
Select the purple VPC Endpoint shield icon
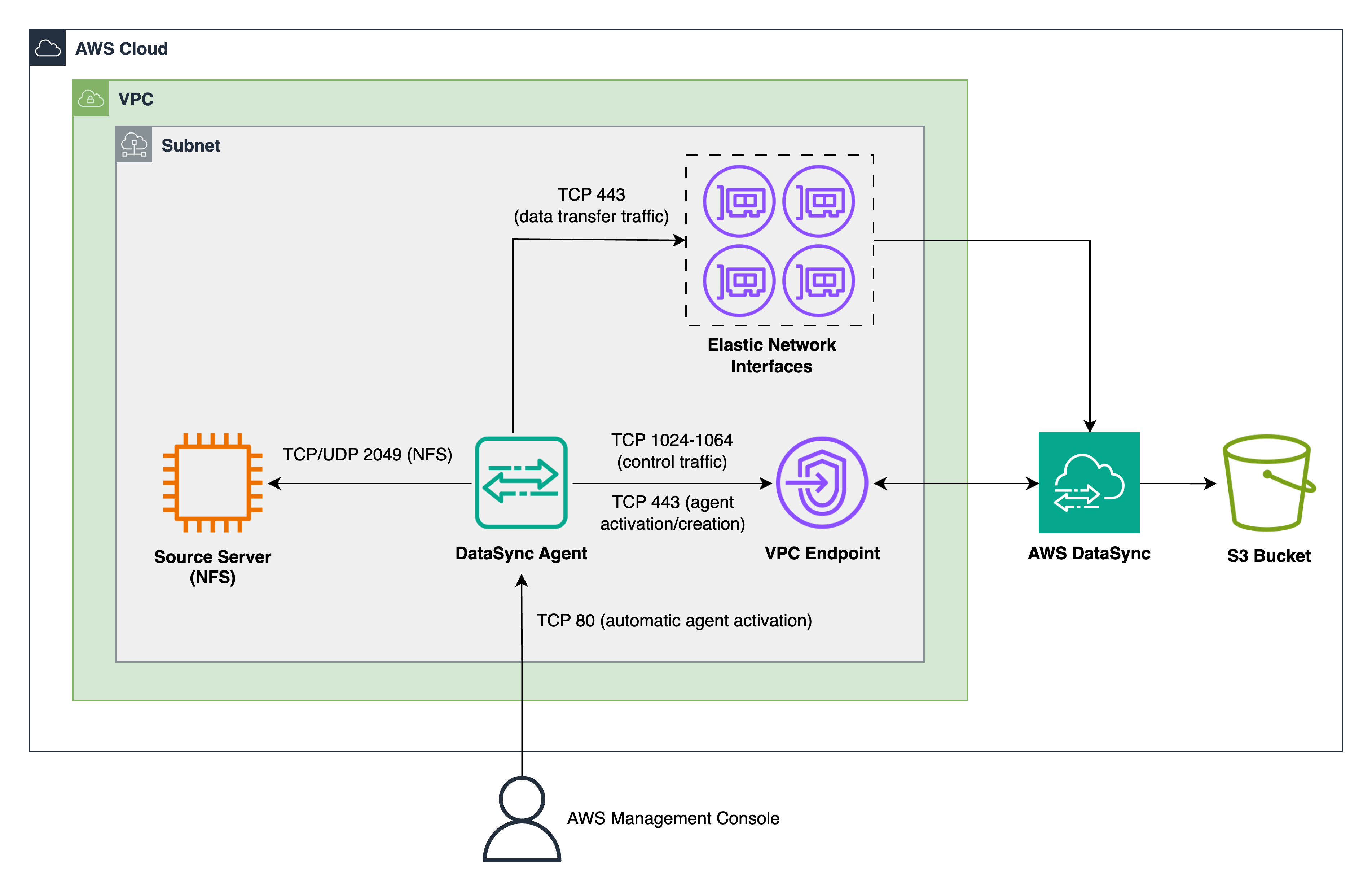[822, 482]
